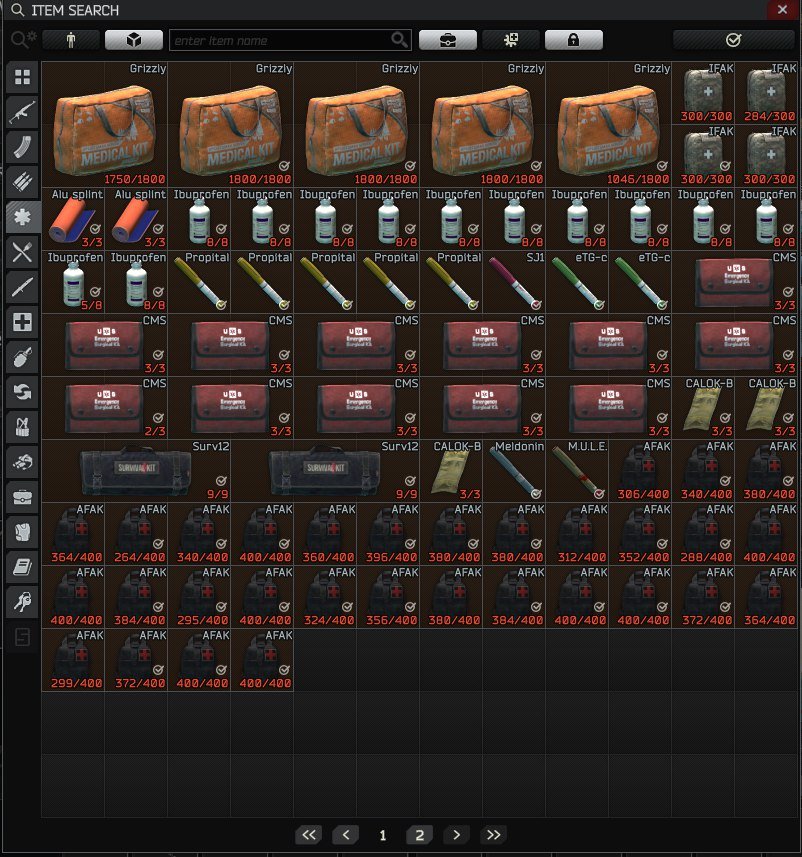Open the containers briefcase category in sidebar
Image resolution: width=802 pixels, height=857 pixels.
[22, 497]
